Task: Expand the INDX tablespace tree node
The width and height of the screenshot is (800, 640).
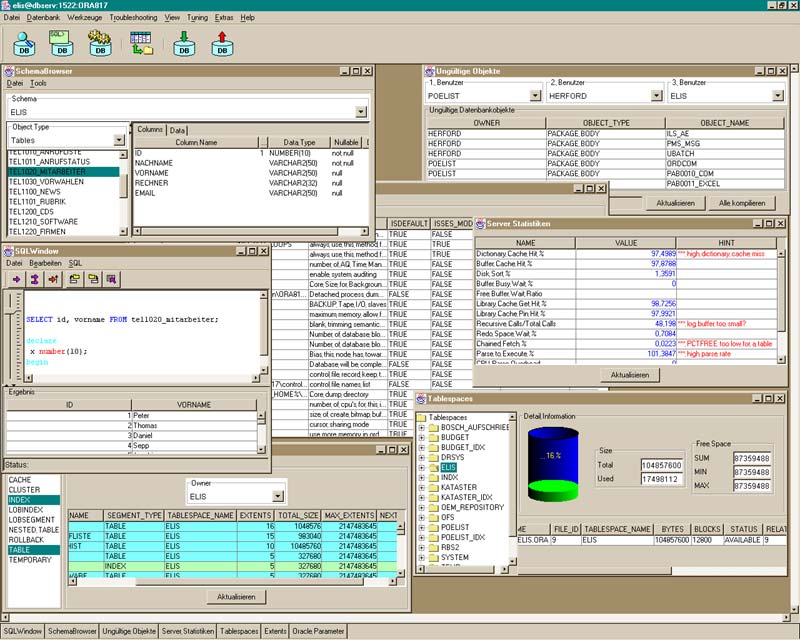Action: (421, 477)
